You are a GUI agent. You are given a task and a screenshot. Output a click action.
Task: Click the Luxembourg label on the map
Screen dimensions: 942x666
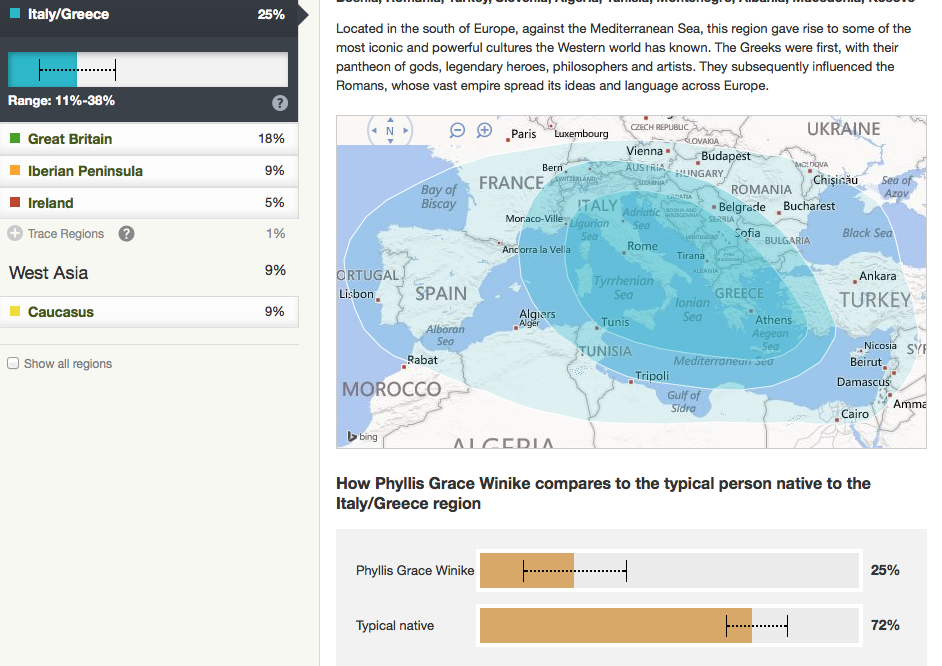click(581, 134)
